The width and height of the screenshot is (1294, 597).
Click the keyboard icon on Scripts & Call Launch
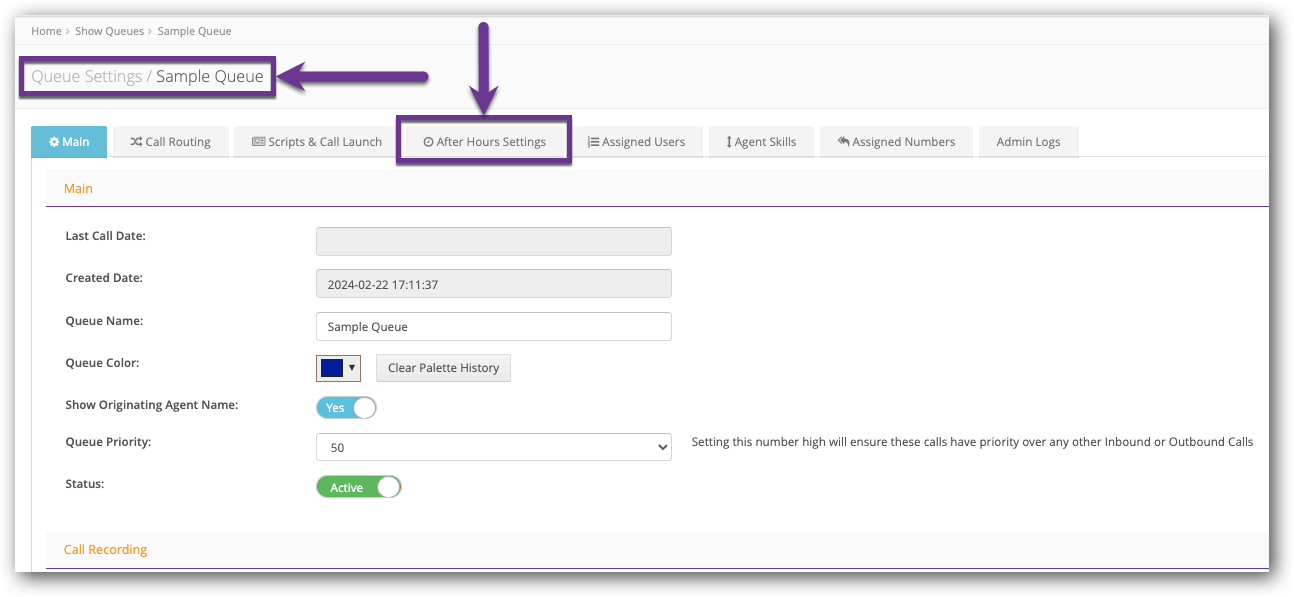pos(258,142)
